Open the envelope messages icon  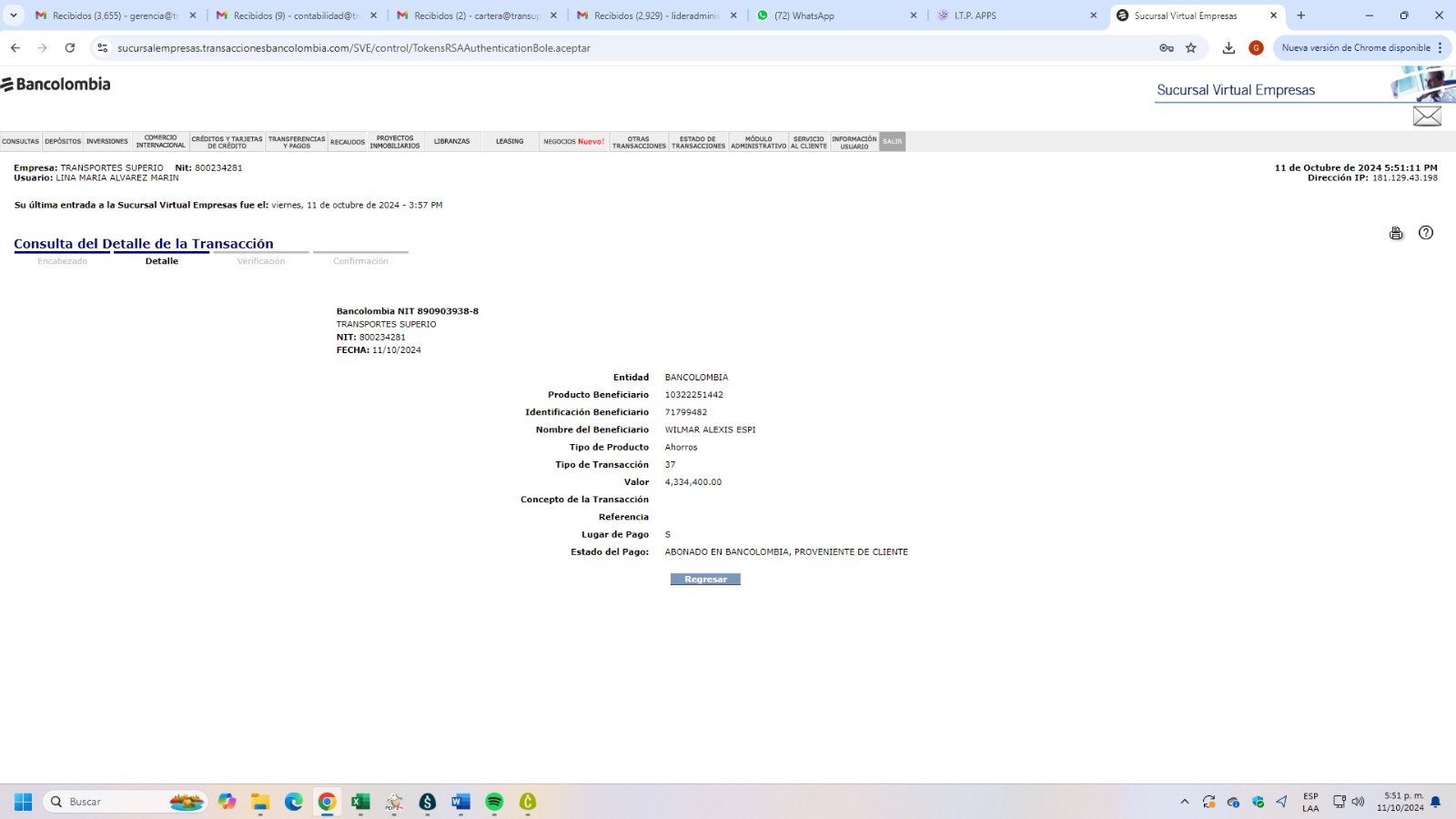click(x=1426, y=116)
